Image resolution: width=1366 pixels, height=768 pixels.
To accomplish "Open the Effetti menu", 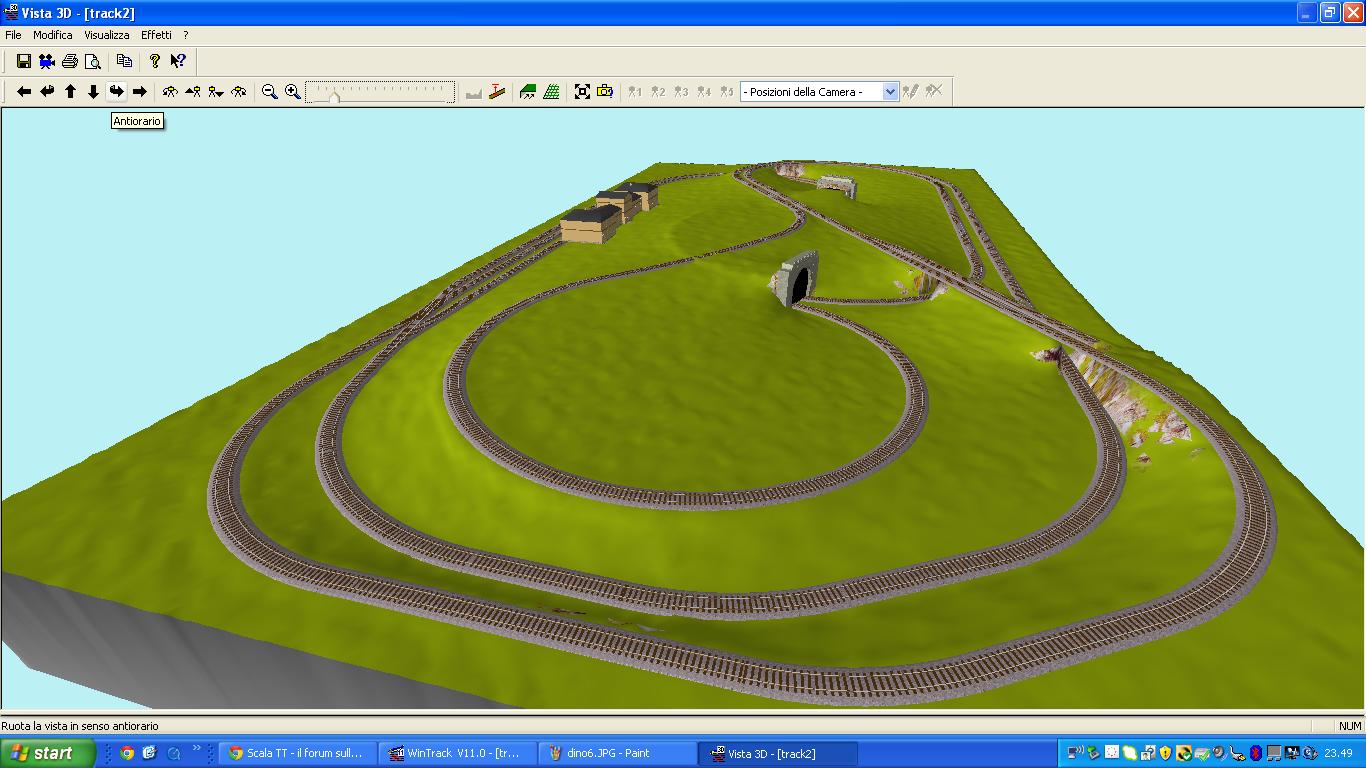I will tap(156, 35).
